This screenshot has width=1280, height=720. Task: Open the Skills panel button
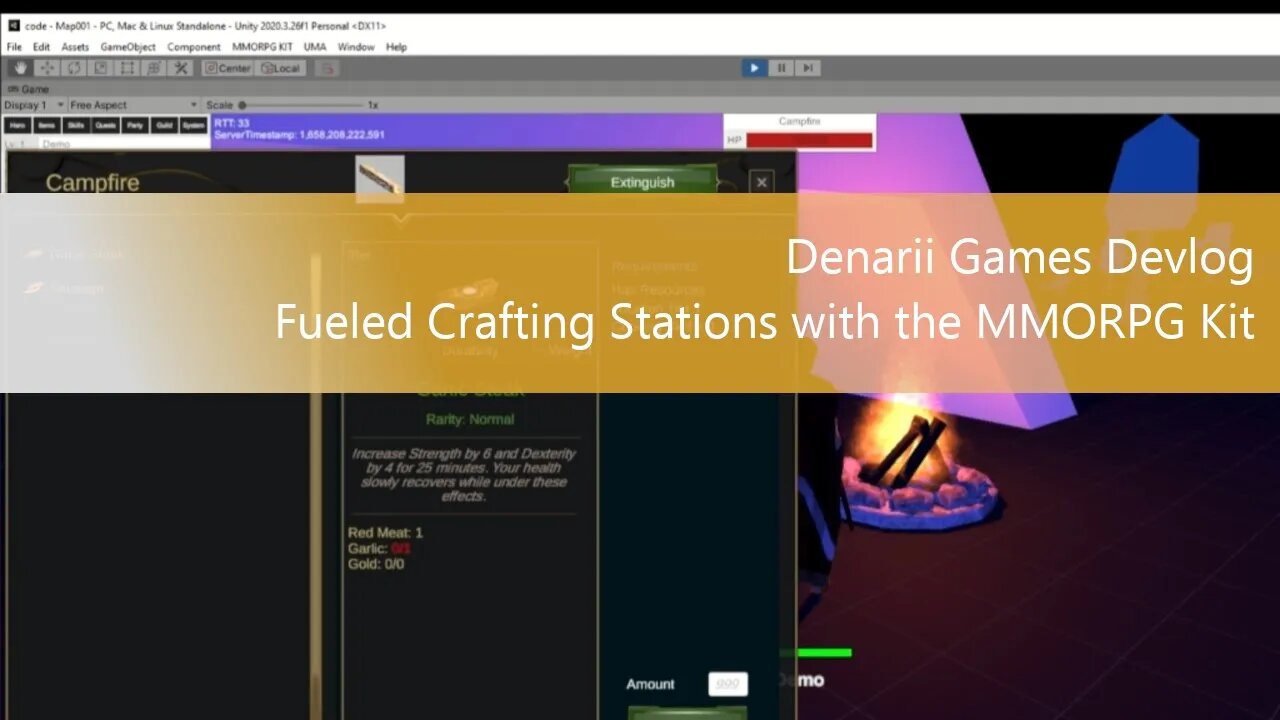coord(76,125)
